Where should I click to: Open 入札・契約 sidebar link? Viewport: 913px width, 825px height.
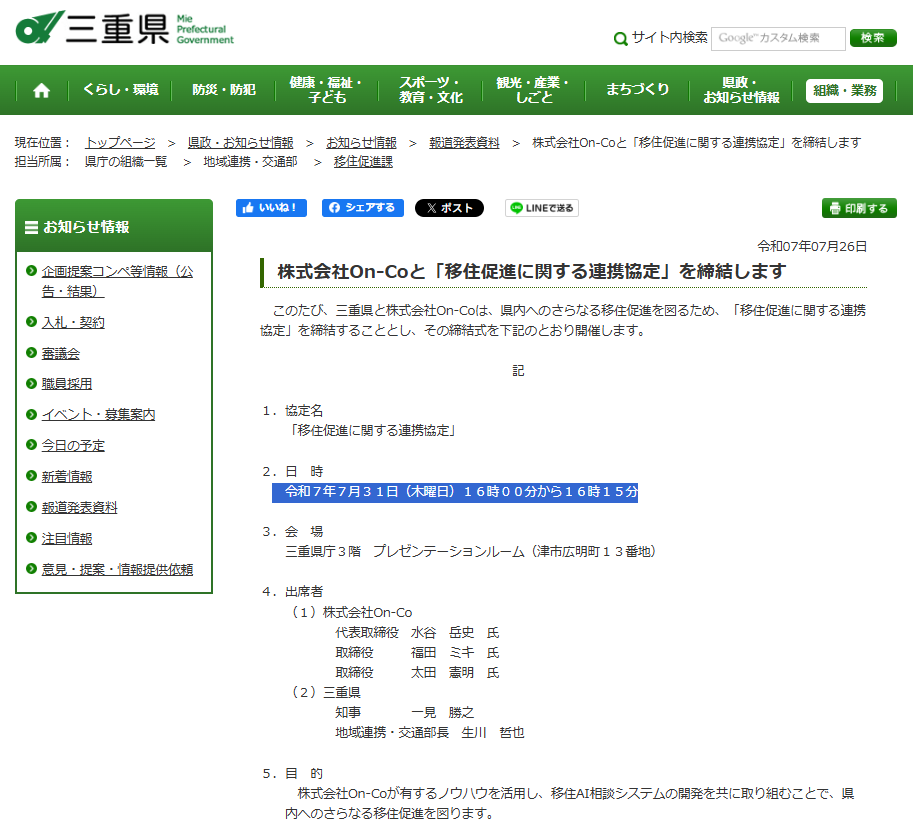[x=73, y=323]
